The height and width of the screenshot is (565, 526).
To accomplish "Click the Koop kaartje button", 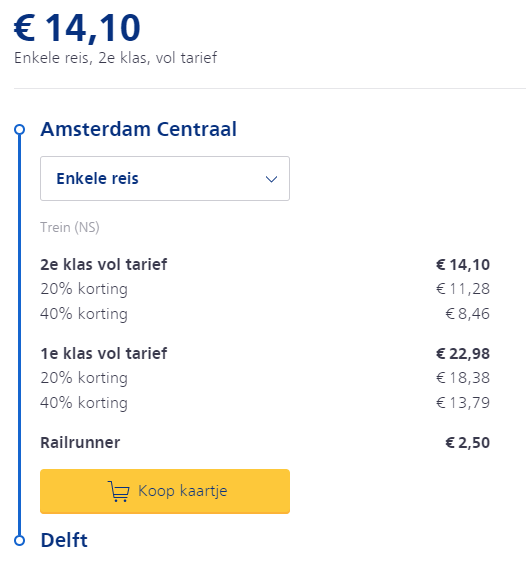I will (165, 491).
